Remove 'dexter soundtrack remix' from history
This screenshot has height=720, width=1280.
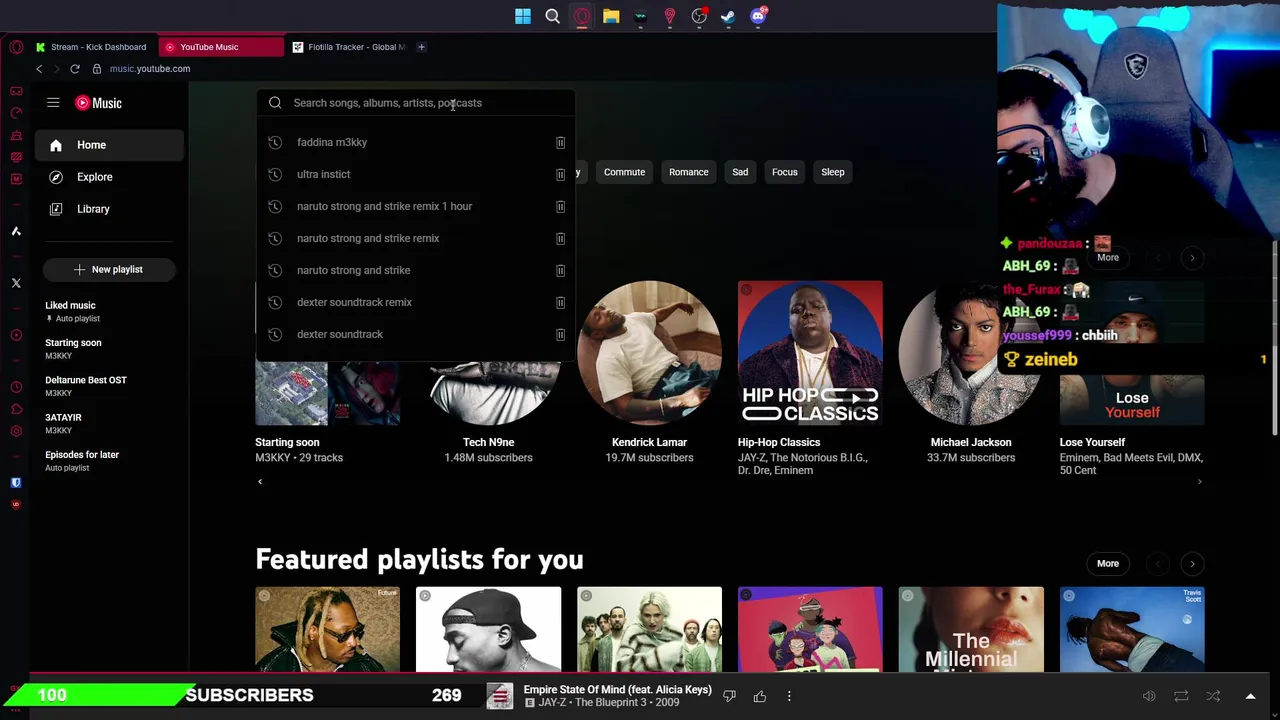point(560,302)
